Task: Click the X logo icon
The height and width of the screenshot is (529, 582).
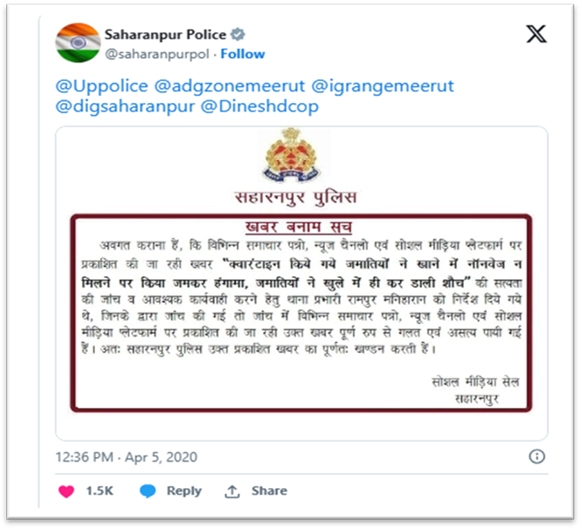Action: (536, 34)
